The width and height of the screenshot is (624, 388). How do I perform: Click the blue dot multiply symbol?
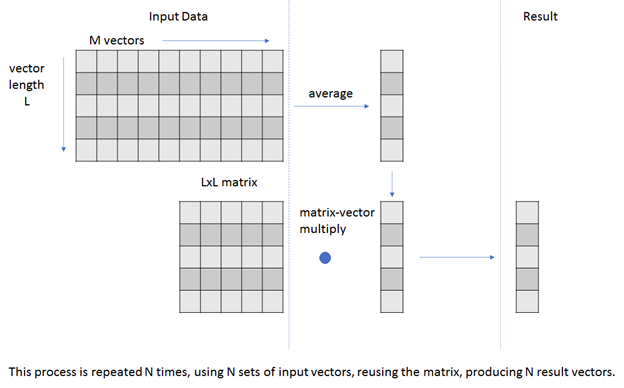coord(325,258)
